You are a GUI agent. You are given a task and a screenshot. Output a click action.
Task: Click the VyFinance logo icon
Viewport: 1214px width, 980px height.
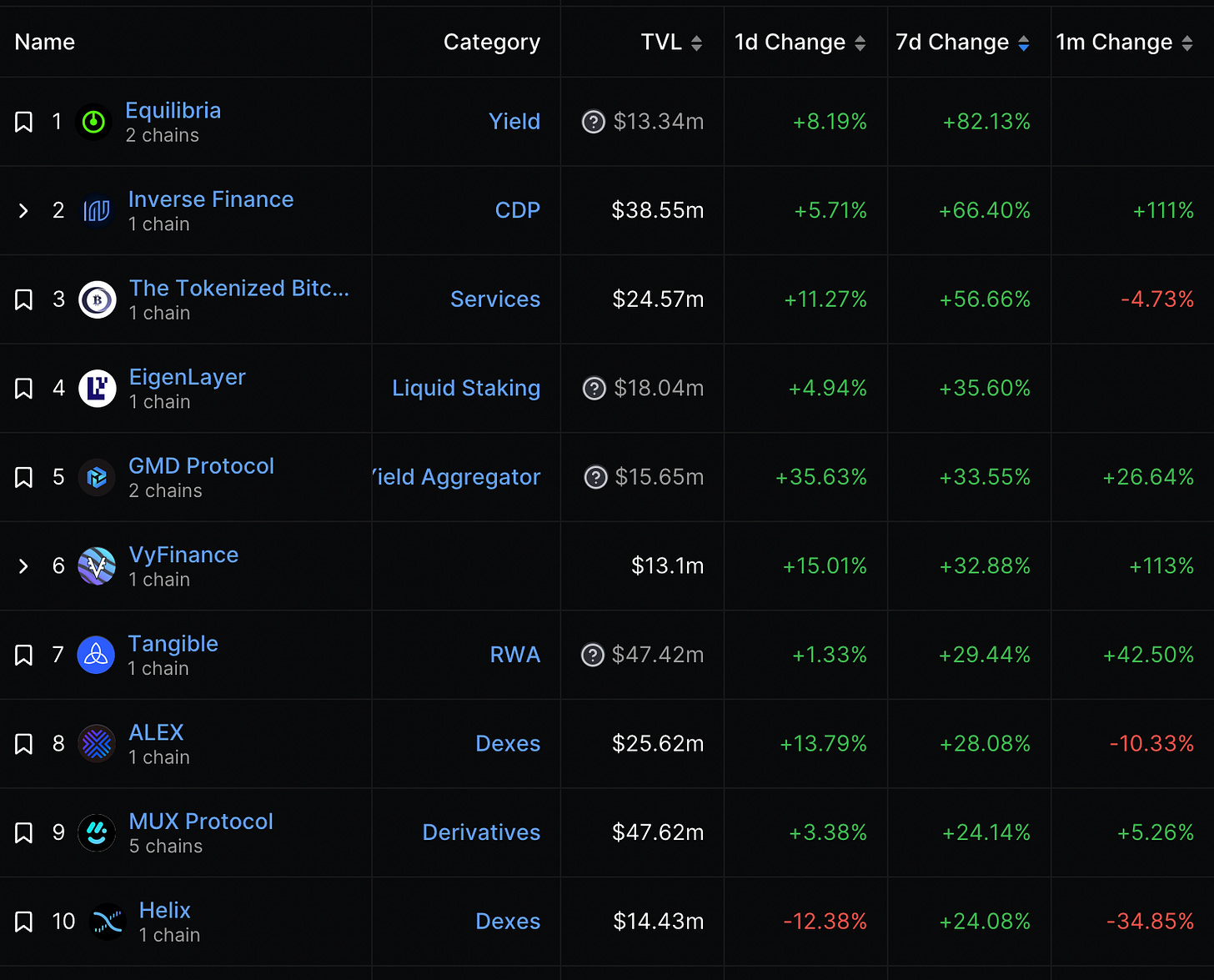(97, 566)
